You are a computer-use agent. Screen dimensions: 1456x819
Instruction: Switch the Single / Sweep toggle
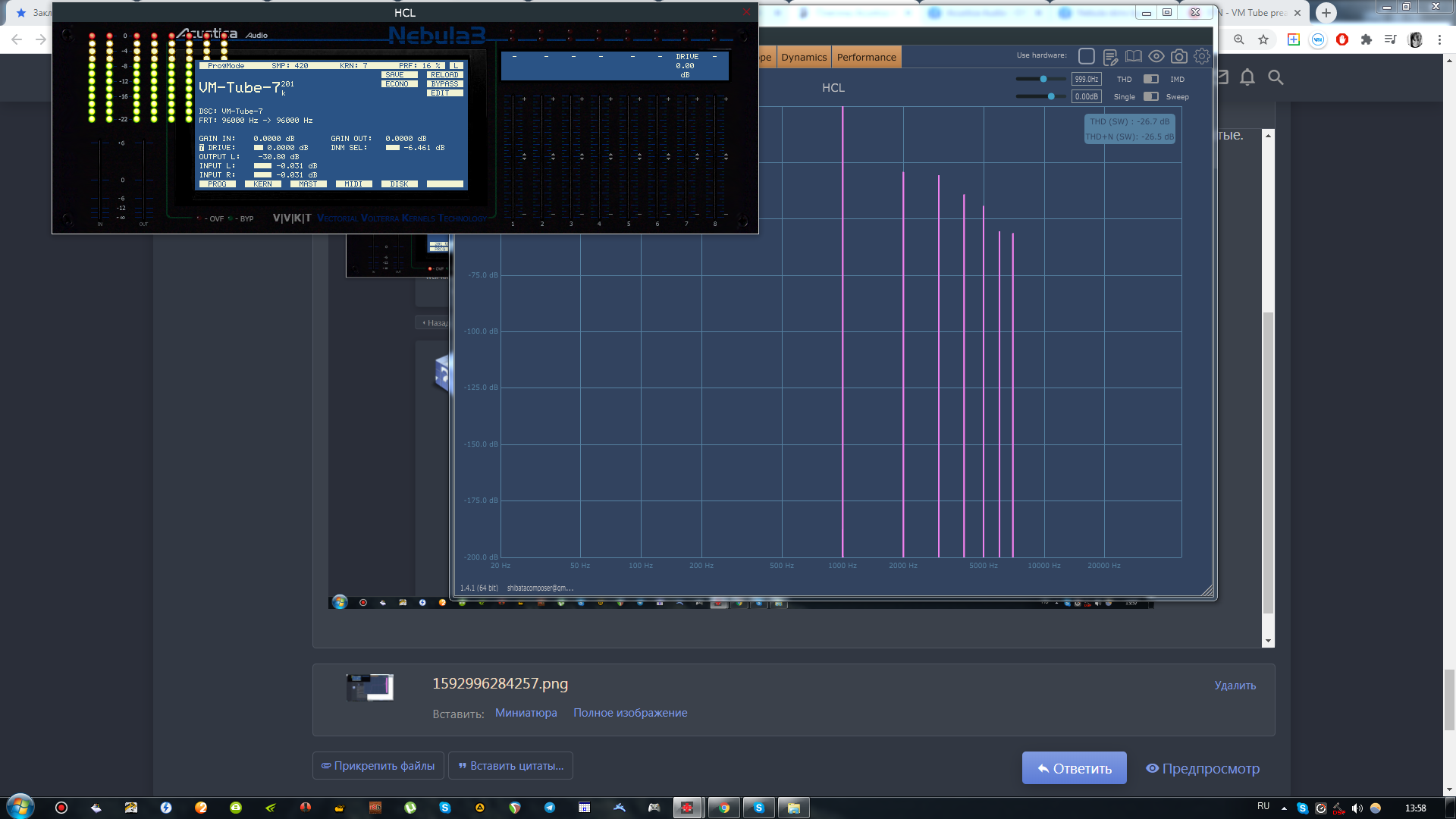[1151, 96]
